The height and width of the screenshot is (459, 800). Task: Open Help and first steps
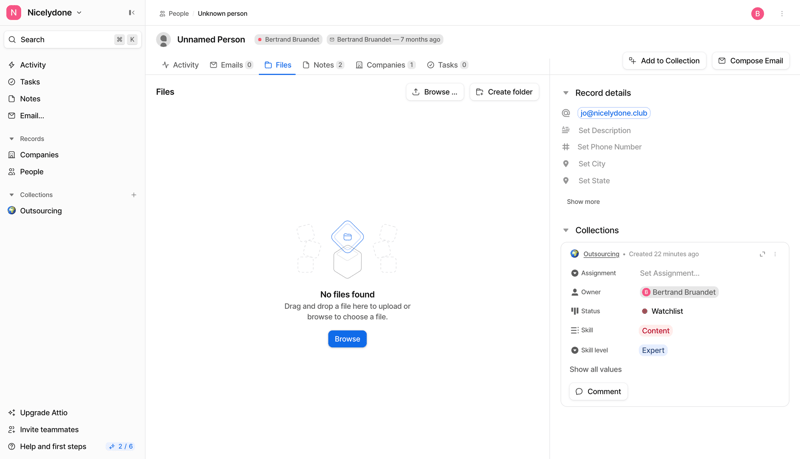(53, 446)
